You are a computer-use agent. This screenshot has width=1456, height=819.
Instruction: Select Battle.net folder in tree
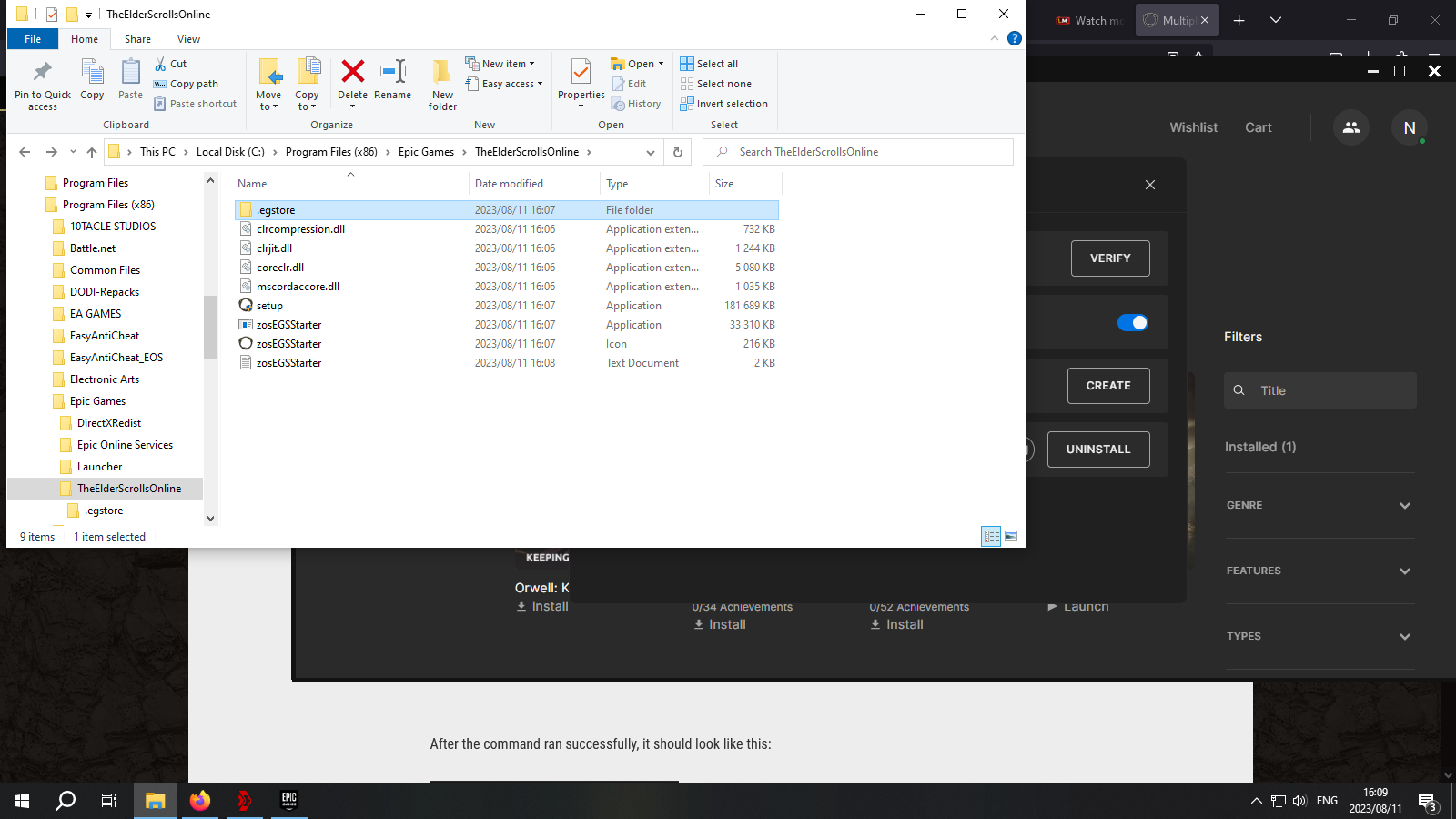[x=93, y=248]
